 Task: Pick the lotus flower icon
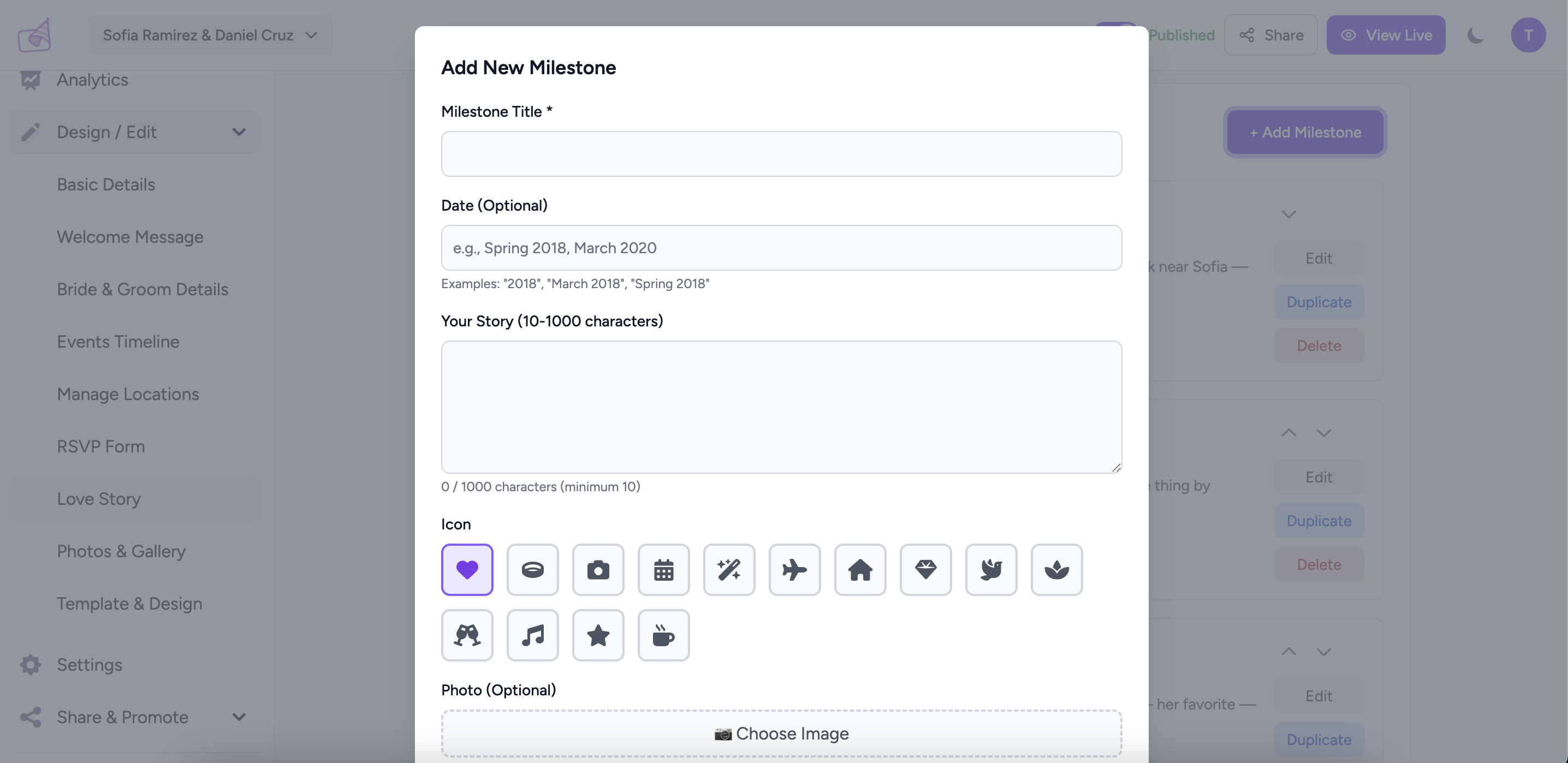click(x=1056, y=569)
